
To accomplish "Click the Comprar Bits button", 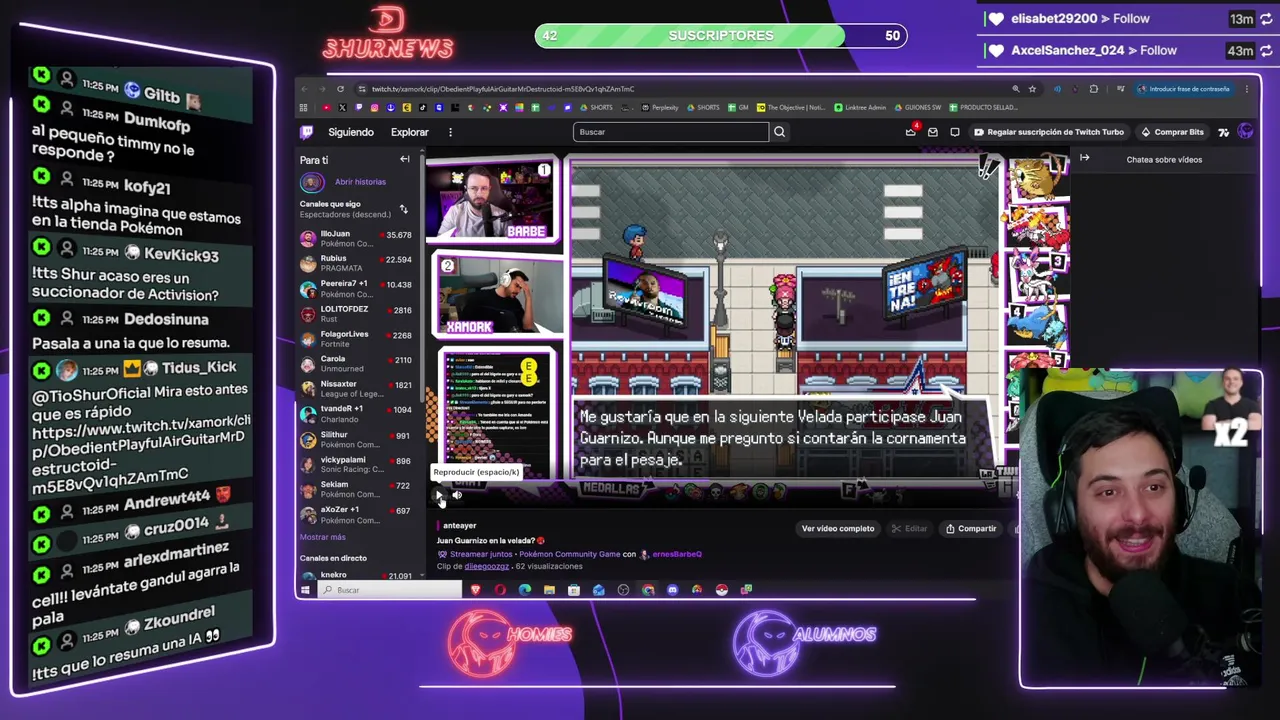I will click(1173, 132).
